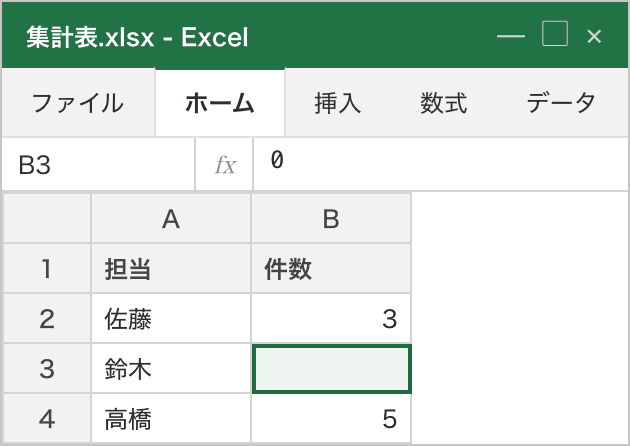Minimize the Excel window
Screen dimensions: 630x446
click(x=511, y=36)
